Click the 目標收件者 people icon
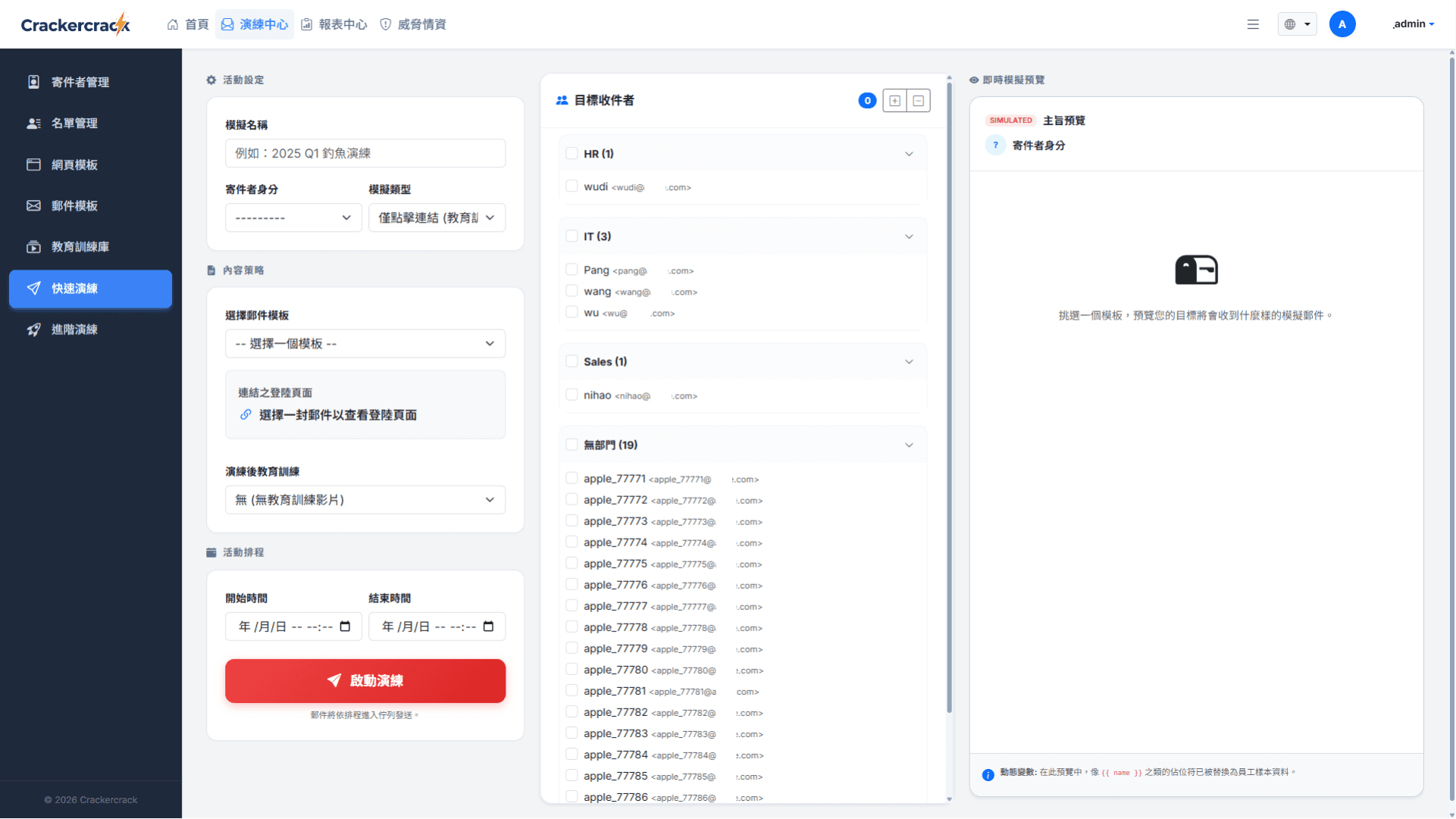1456x819 pixels. coord(562,100)
